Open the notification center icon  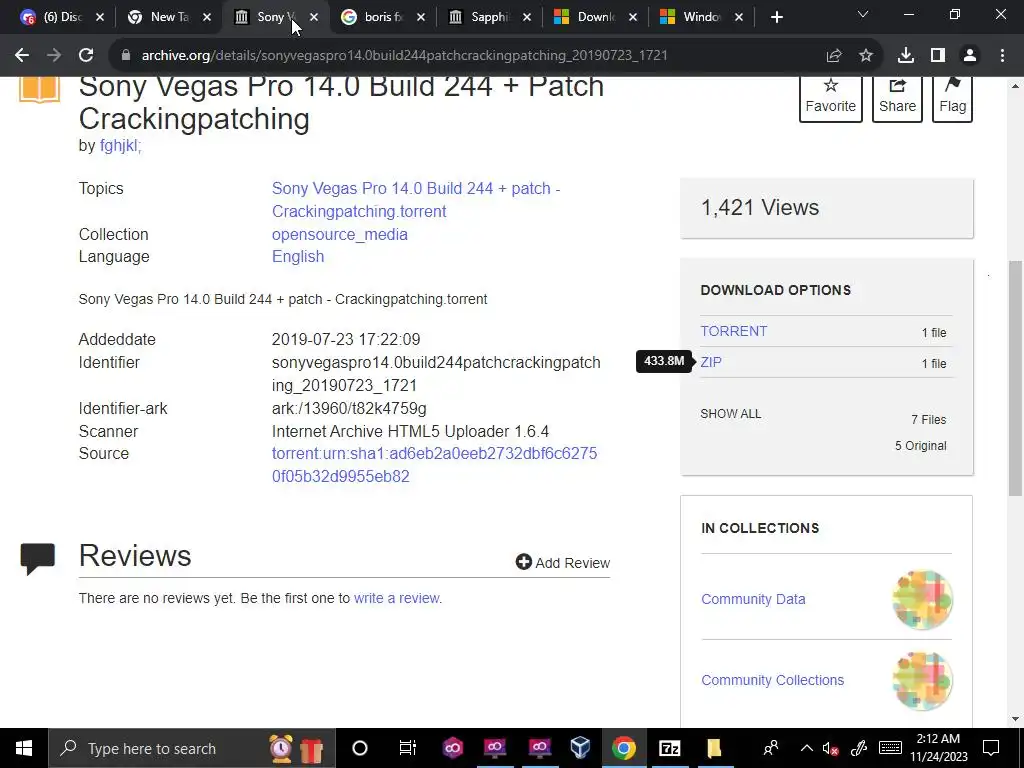(x=991, y=748)
